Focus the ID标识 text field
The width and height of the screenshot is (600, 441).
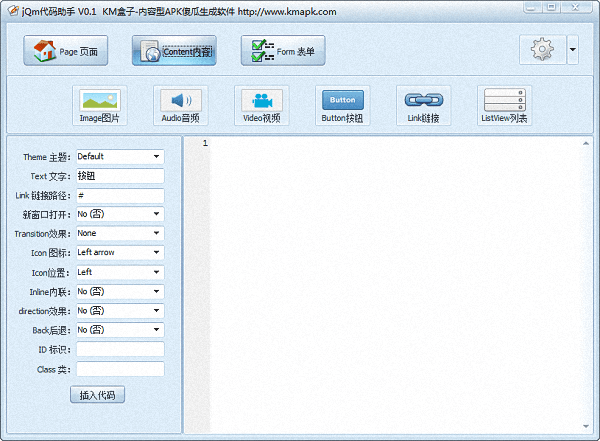point(119,349)
